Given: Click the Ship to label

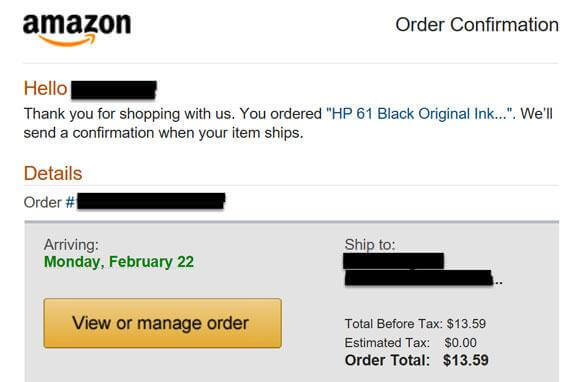Looking at the screenshot, I should 370,244.
